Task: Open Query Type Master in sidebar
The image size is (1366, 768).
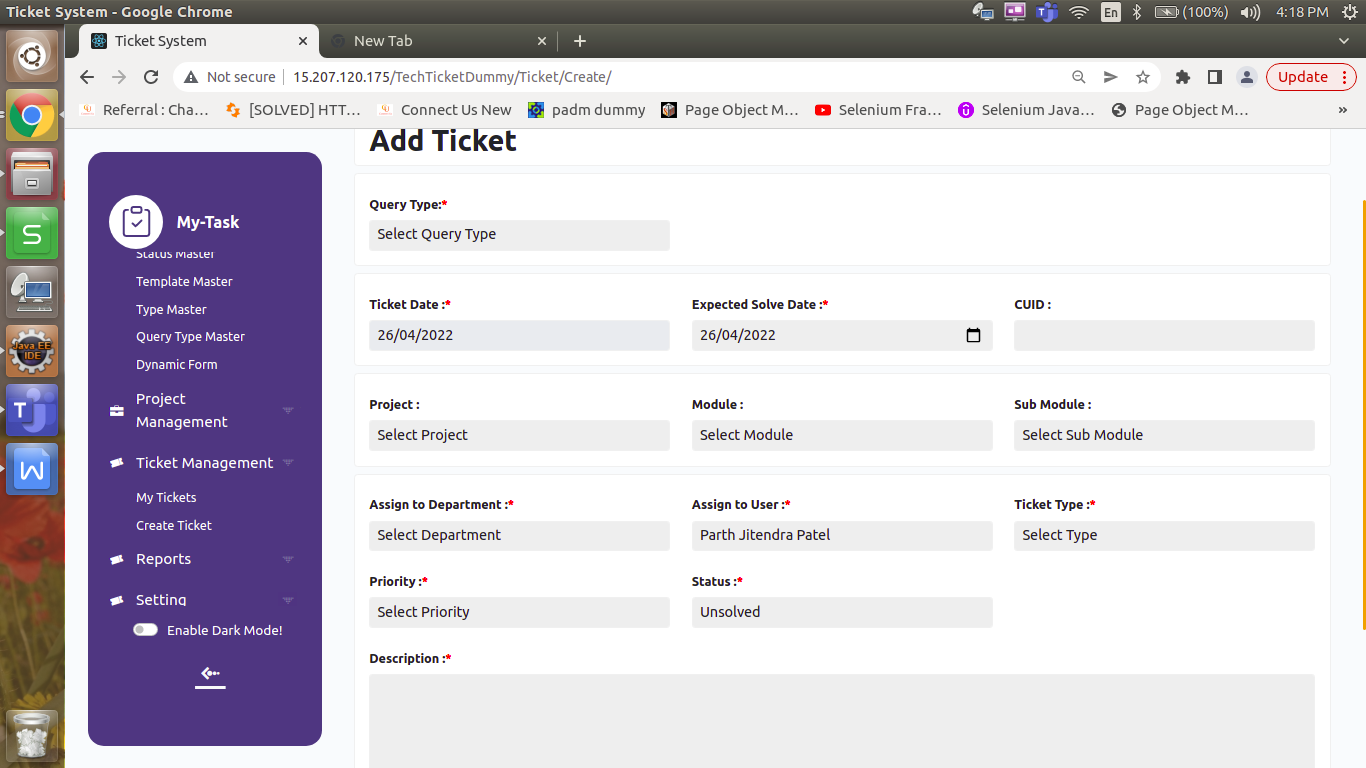Action: [190, 337]
